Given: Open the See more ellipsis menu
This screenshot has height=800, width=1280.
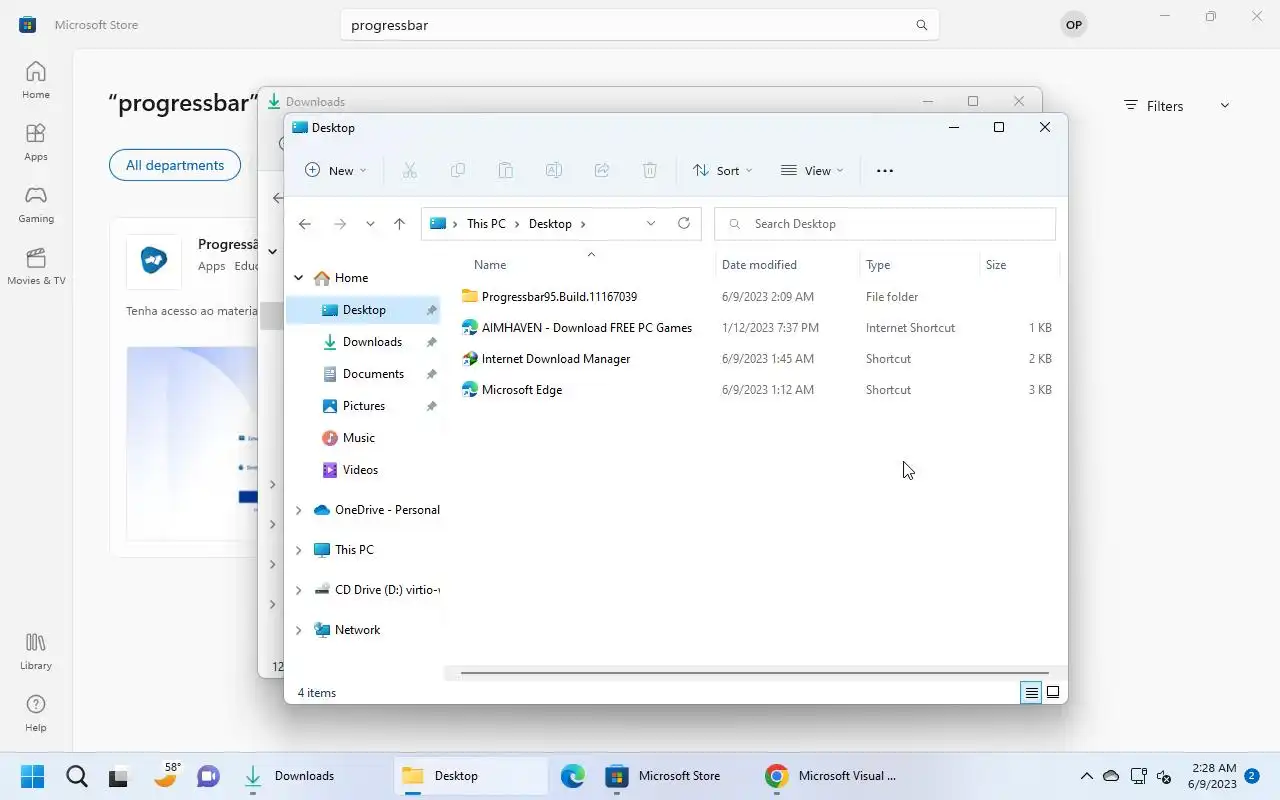Looking at the screenshot, I should [x=885, y=171].
